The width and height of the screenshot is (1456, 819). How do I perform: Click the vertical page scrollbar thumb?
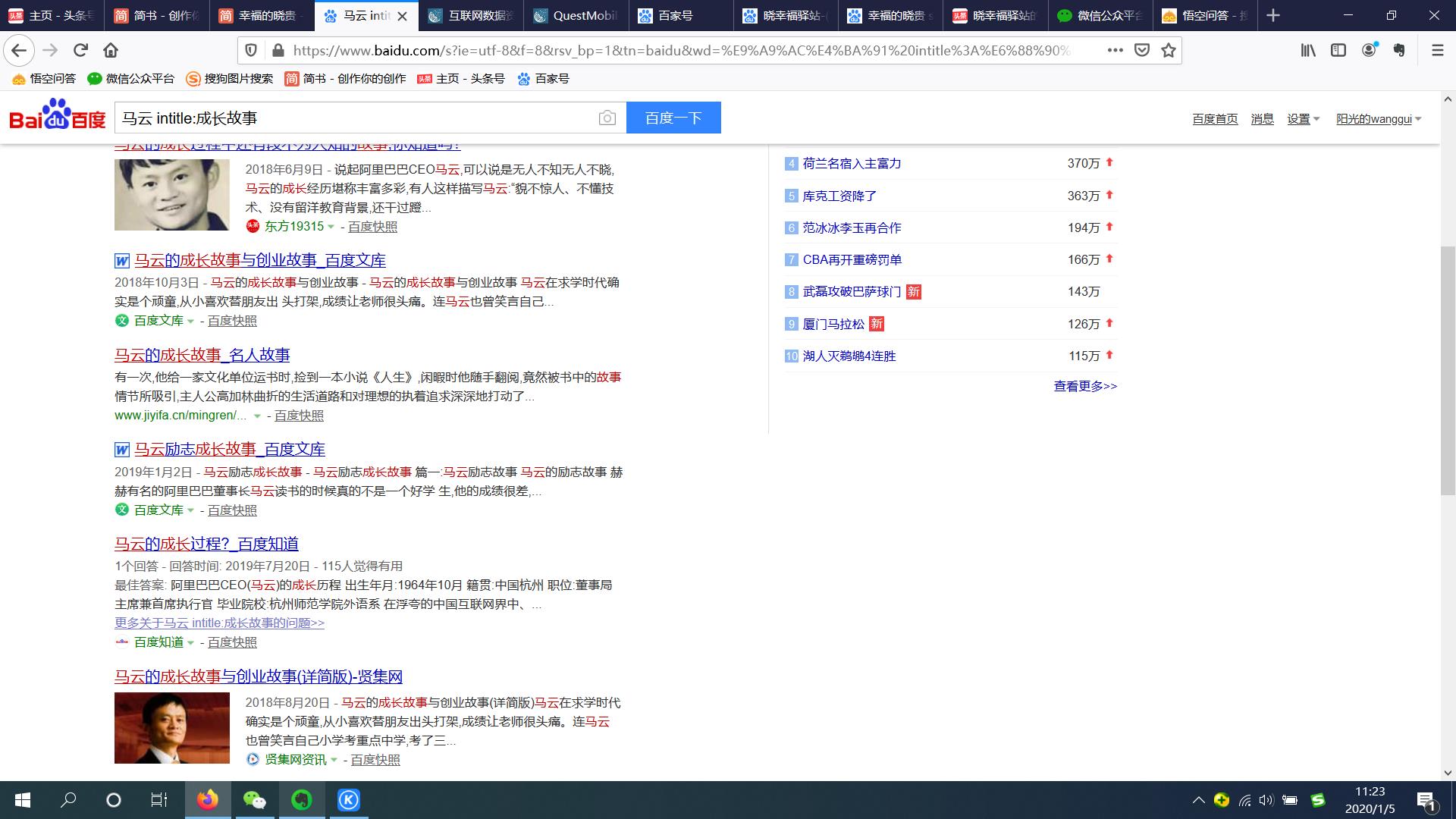[1448, 370]
